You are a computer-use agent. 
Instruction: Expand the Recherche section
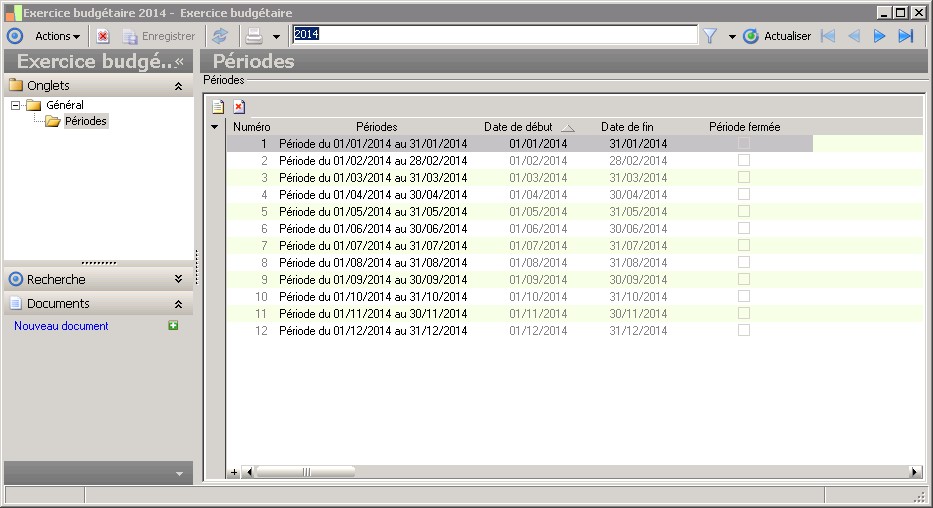178,279
